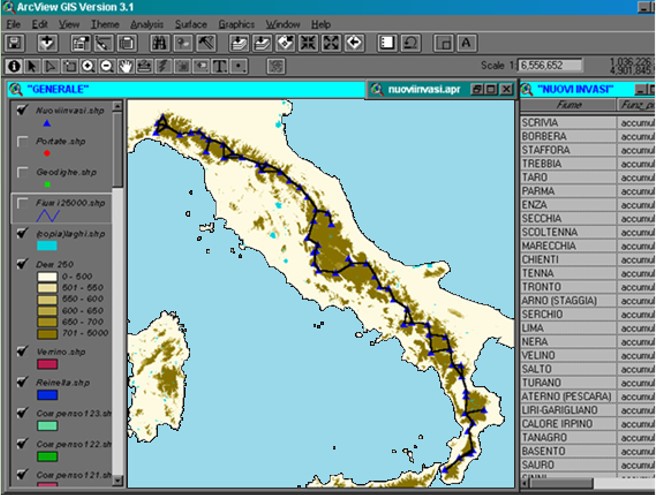
Task: Open Query Builder hammer icon
Action: 206,43
